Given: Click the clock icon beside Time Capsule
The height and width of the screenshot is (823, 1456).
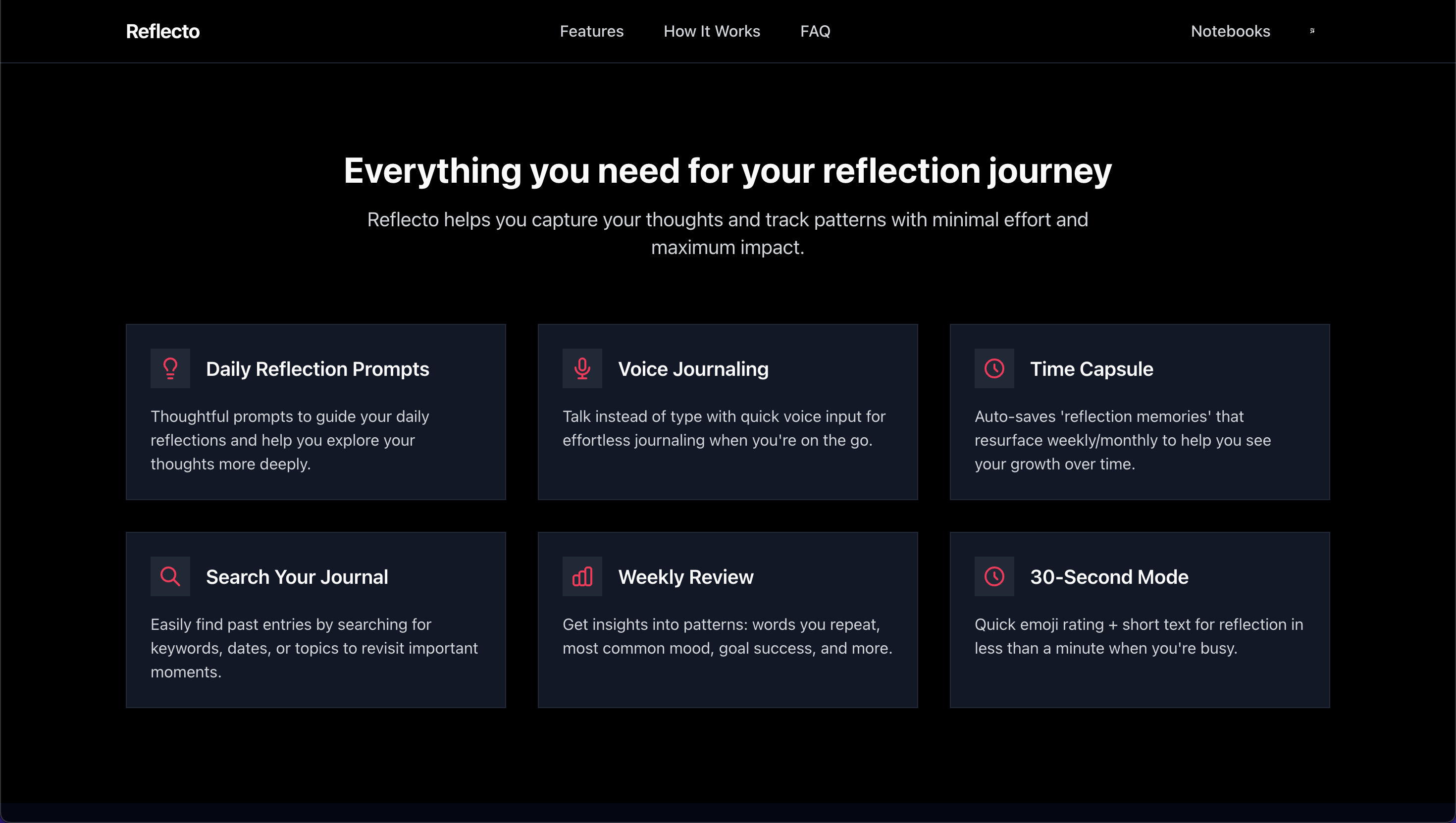Looking at the screenshot, I should coord(994,368).
